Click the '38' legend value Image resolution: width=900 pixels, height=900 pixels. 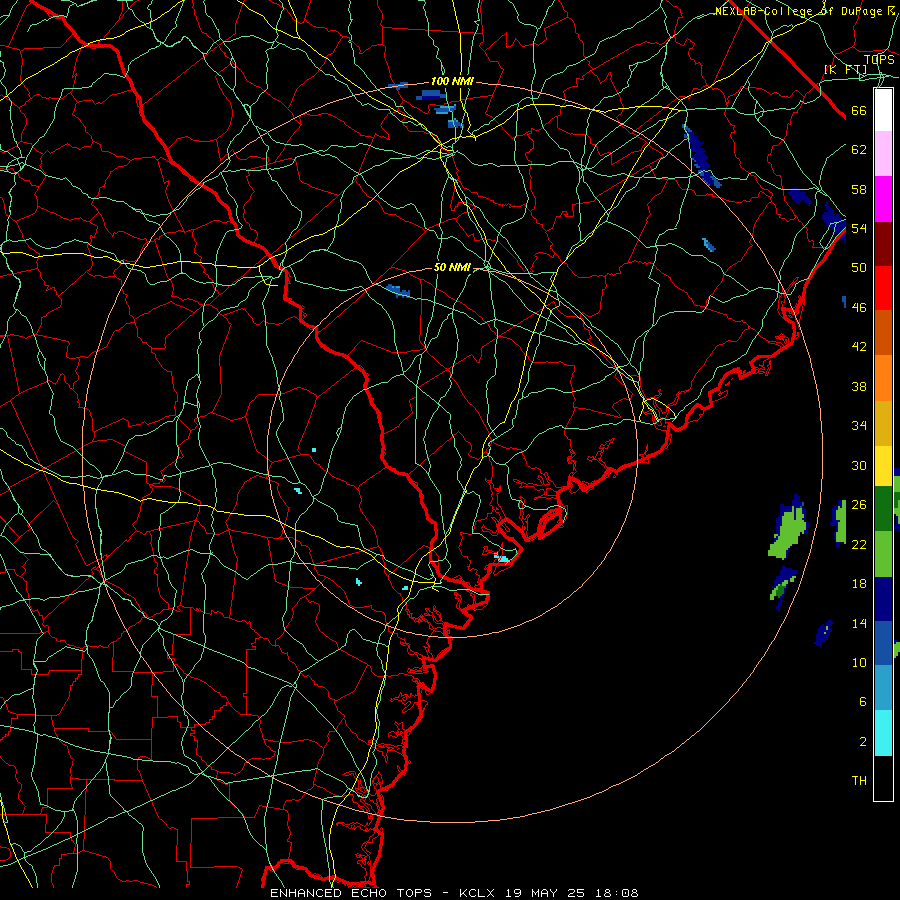[859, 387]
